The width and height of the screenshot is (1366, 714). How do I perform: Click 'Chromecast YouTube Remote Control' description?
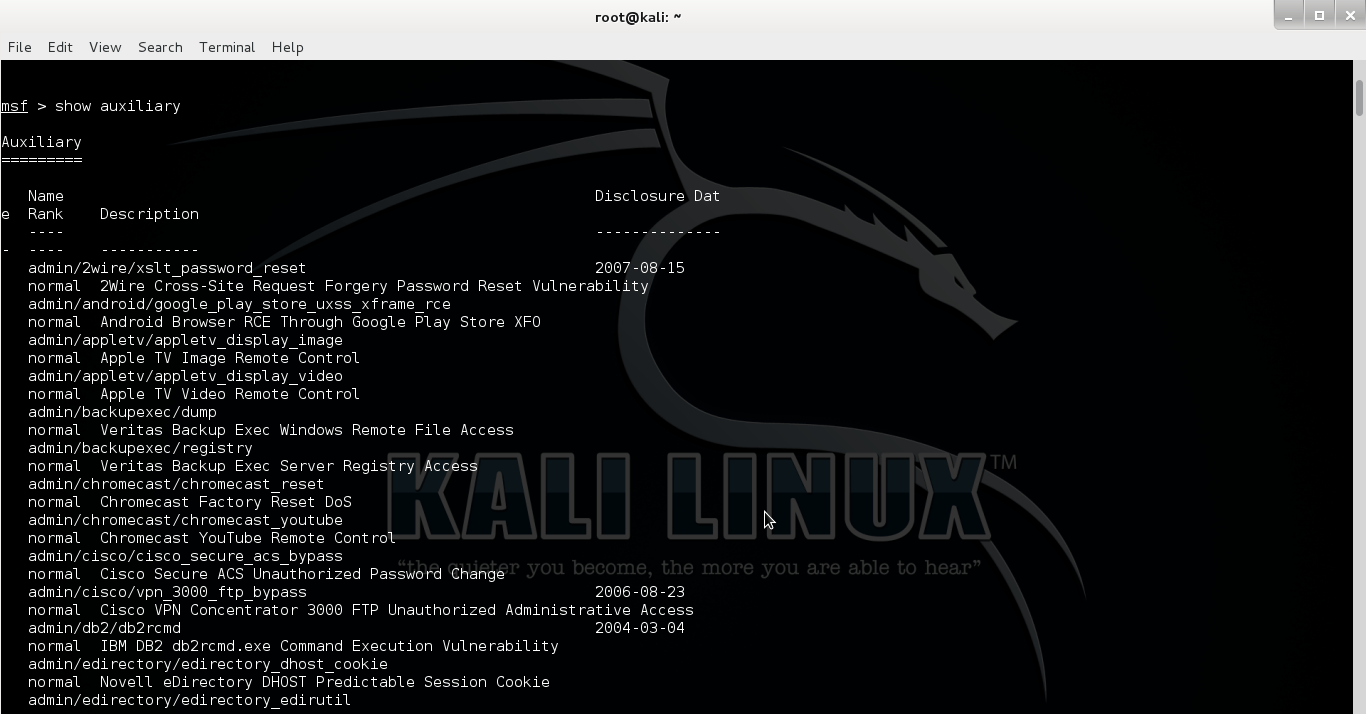(x=248, y=538)
